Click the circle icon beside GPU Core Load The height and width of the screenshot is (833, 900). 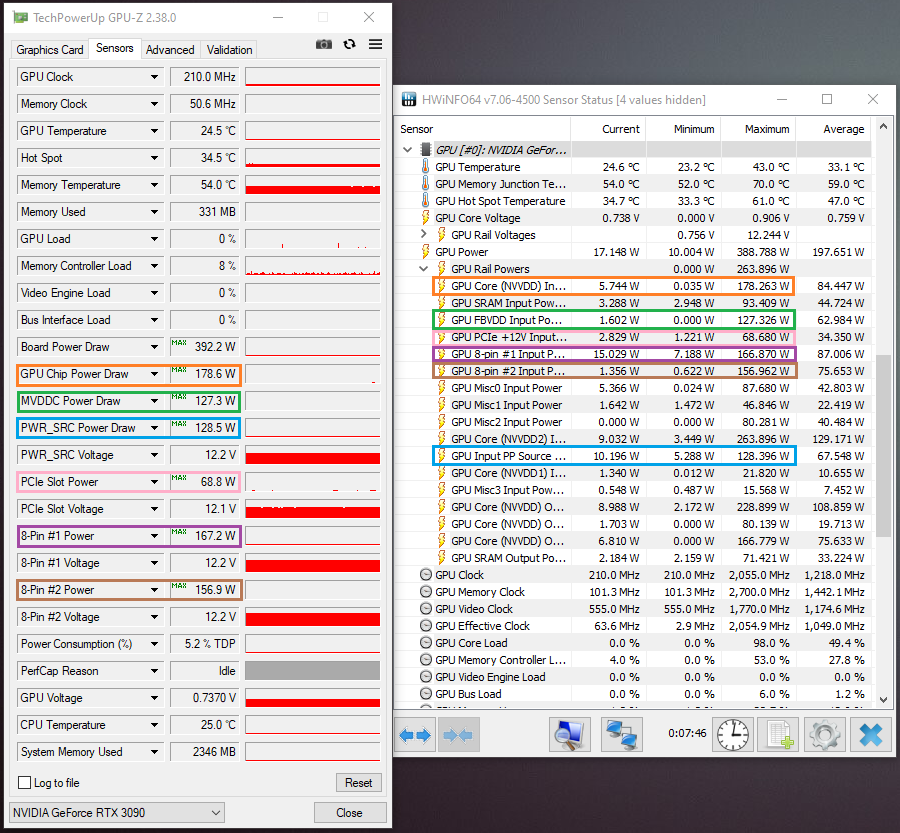(x=426, y=642)
